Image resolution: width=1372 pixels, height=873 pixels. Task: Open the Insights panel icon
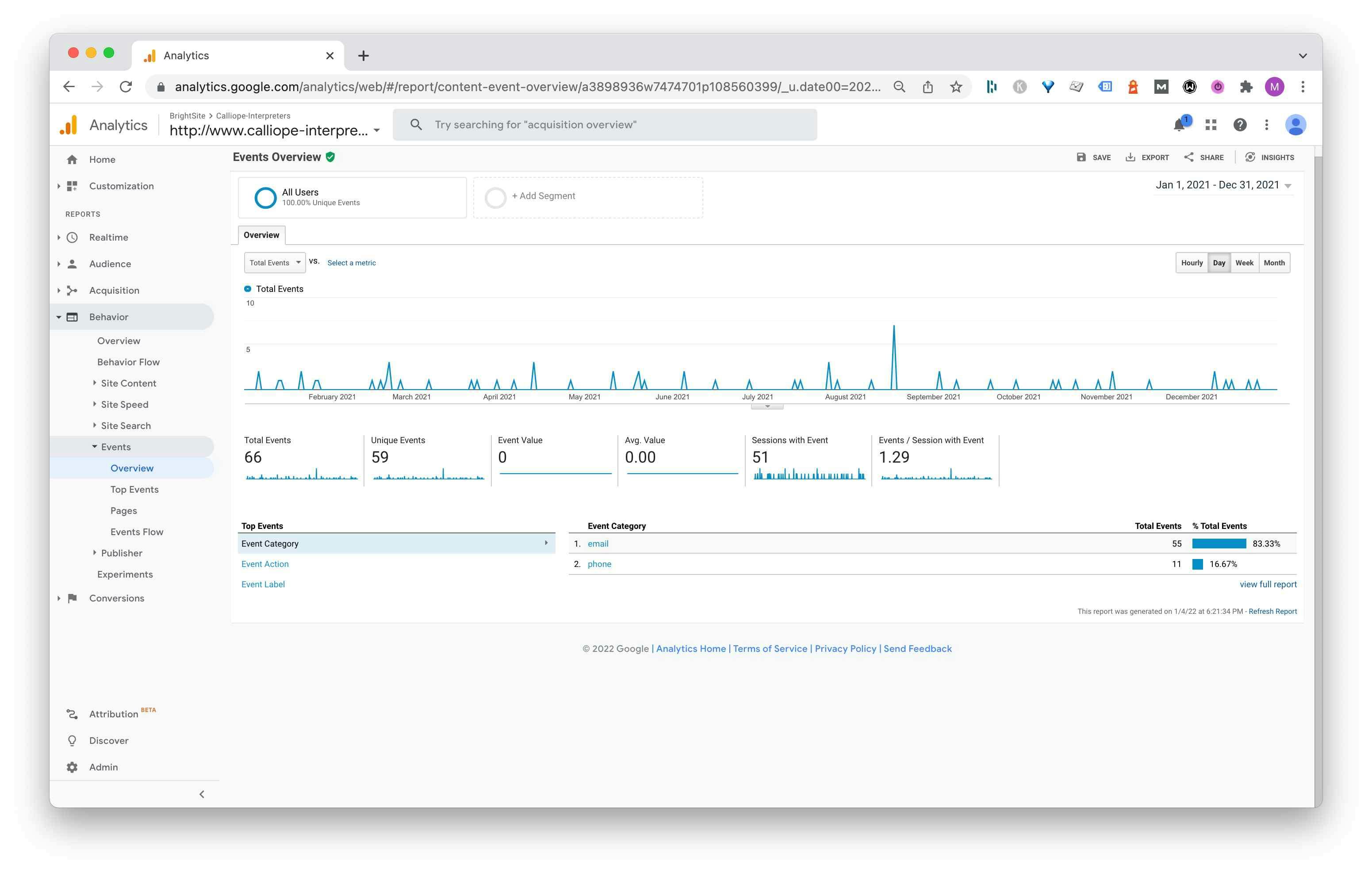click(1250, 157)
